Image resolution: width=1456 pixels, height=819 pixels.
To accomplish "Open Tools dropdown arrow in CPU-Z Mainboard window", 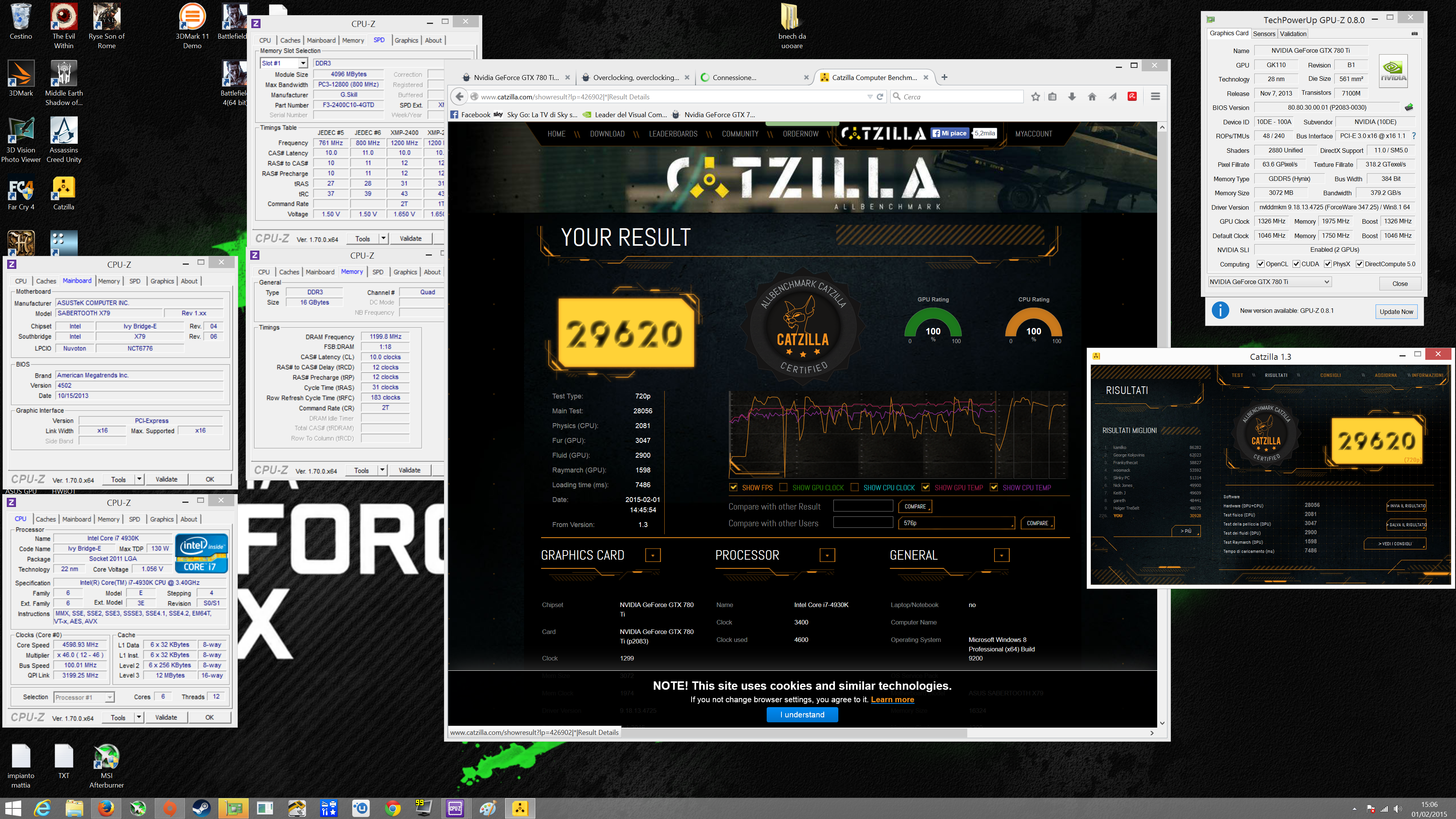I will click(x=139, y=479).
